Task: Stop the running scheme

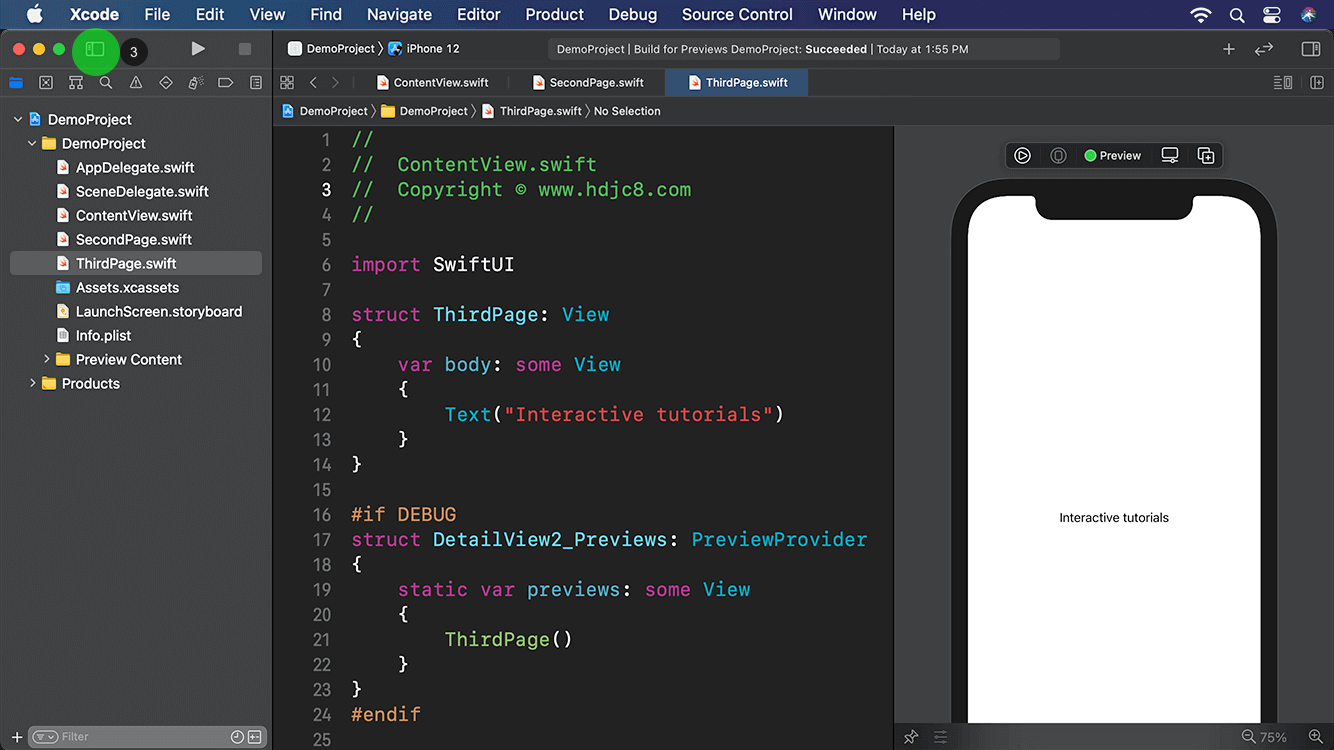Action: click(x=245, y=49)
